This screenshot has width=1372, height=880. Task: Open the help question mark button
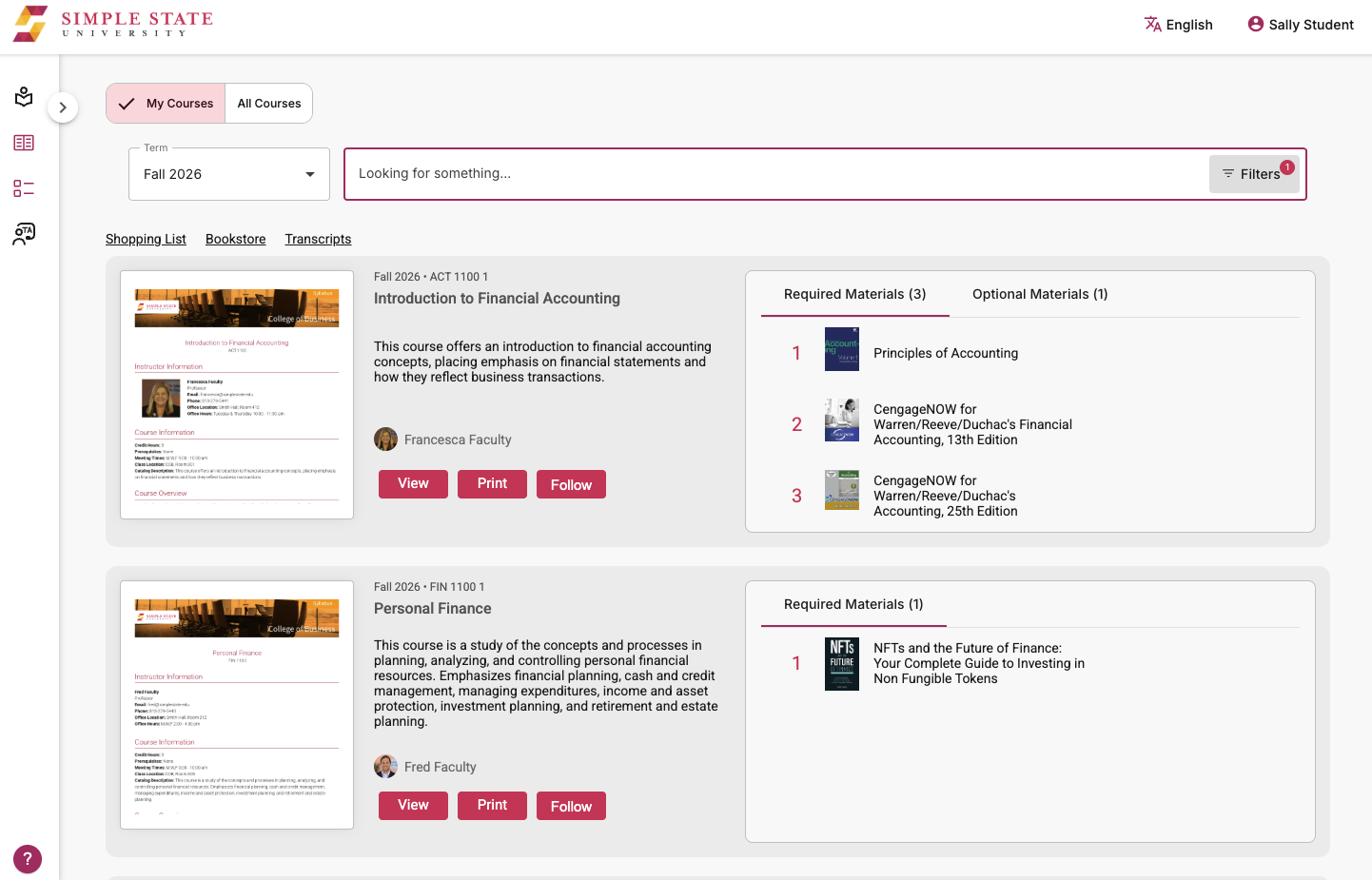click(28, 859)
